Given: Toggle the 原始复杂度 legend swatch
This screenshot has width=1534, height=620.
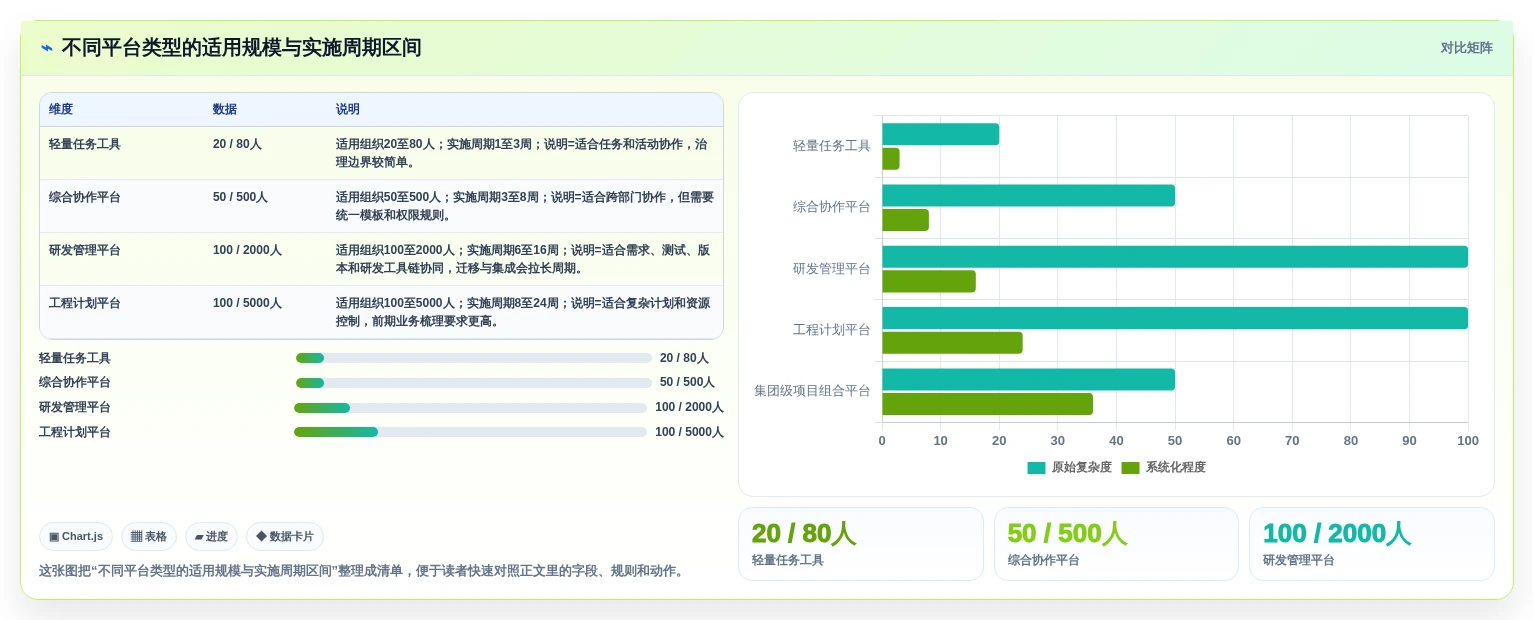Looking at the screenshot, I should (x=1036, y=468).
